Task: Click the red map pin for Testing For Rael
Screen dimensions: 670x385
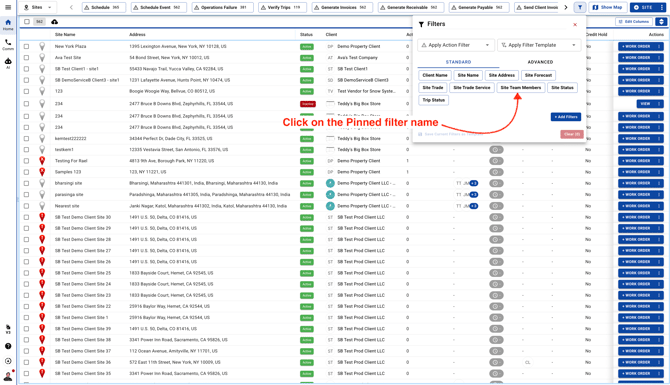Action: [x=42, y=161]
